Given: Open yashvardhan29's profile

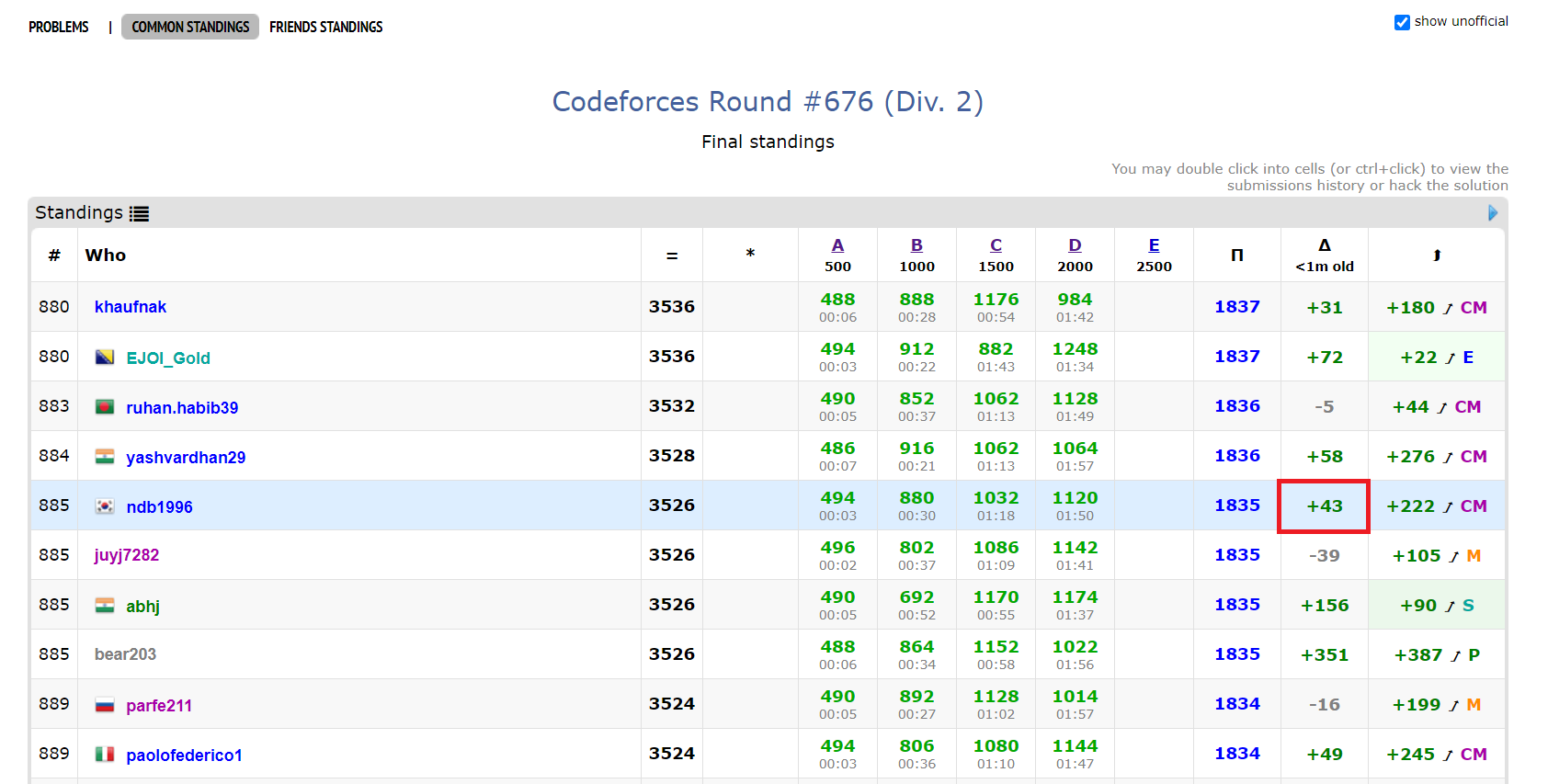Looking at the screenshot, I should [186, 458].
